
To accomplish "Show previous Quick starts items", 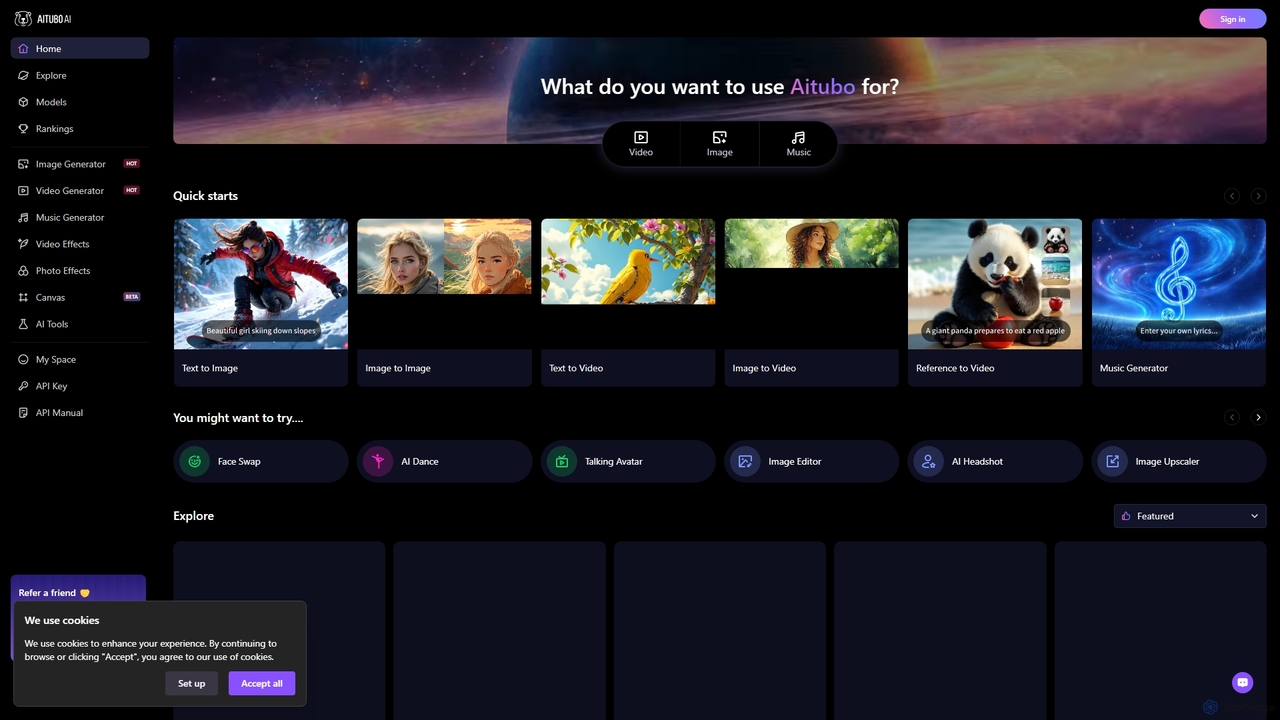I will pyautogui.click(x=1232, y=196).
